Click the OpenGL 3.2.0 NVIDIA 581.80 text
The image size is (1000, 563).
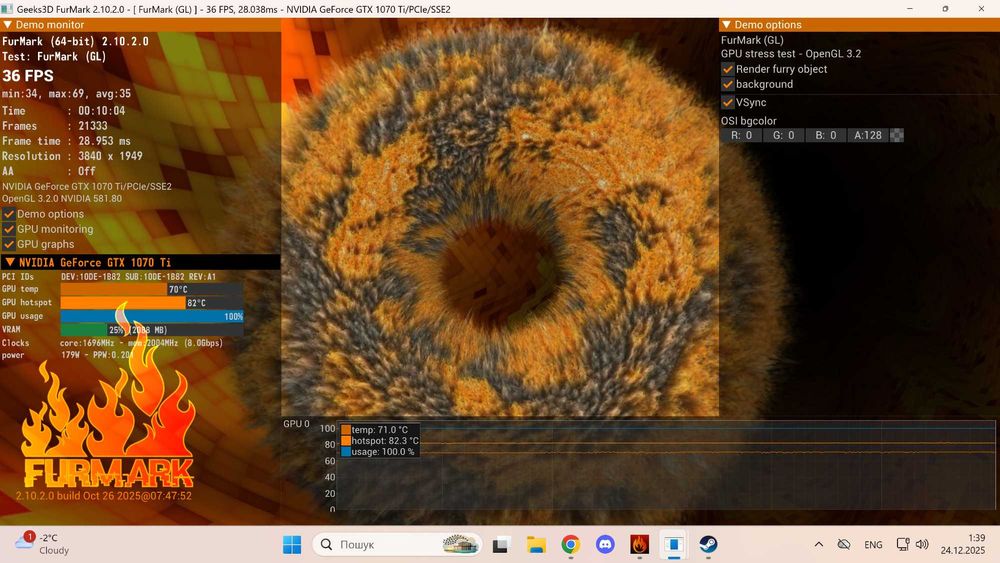(x=62, y=198)
